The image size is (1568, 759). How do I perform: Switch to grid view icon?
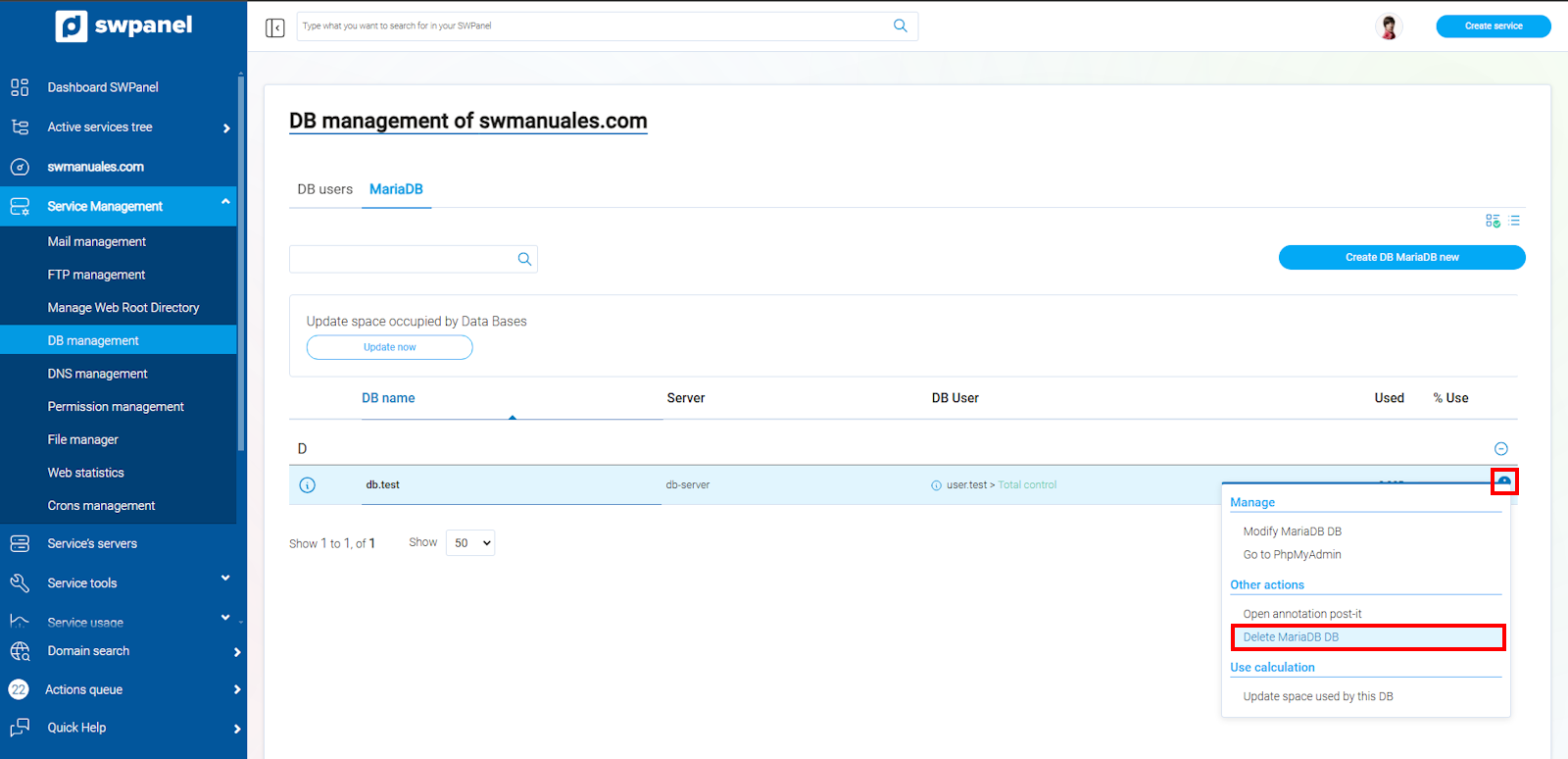click(x=1493, y=221)
